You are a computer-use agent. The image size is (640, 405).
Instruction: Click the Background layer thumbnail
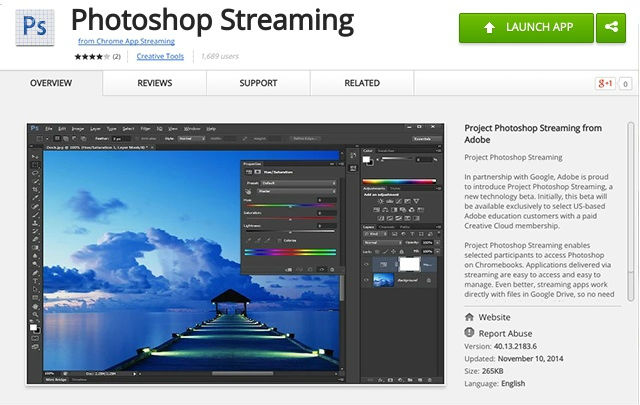point(383,280)
